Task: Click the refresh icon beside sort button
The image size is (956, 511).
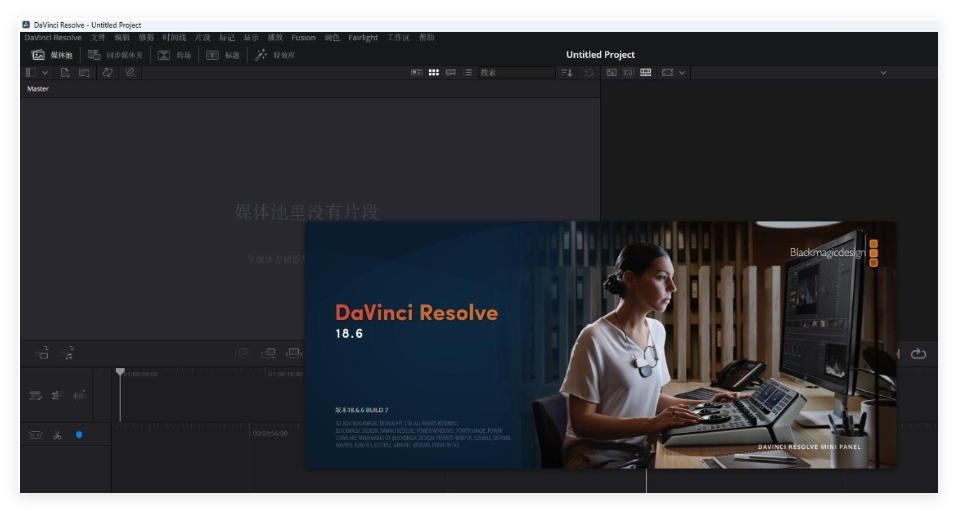Action: tap(589, 73)
